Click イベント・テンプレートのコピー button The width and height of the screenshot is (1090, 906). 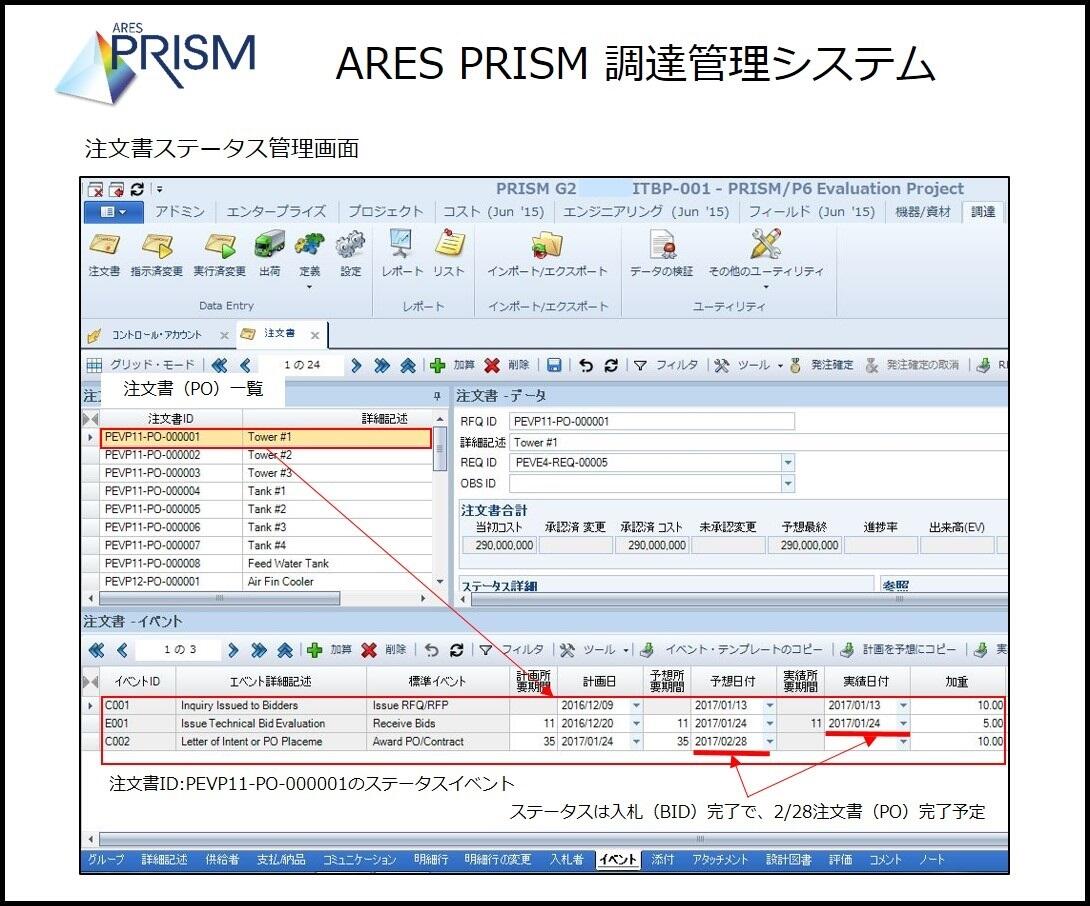coord(731,649)
